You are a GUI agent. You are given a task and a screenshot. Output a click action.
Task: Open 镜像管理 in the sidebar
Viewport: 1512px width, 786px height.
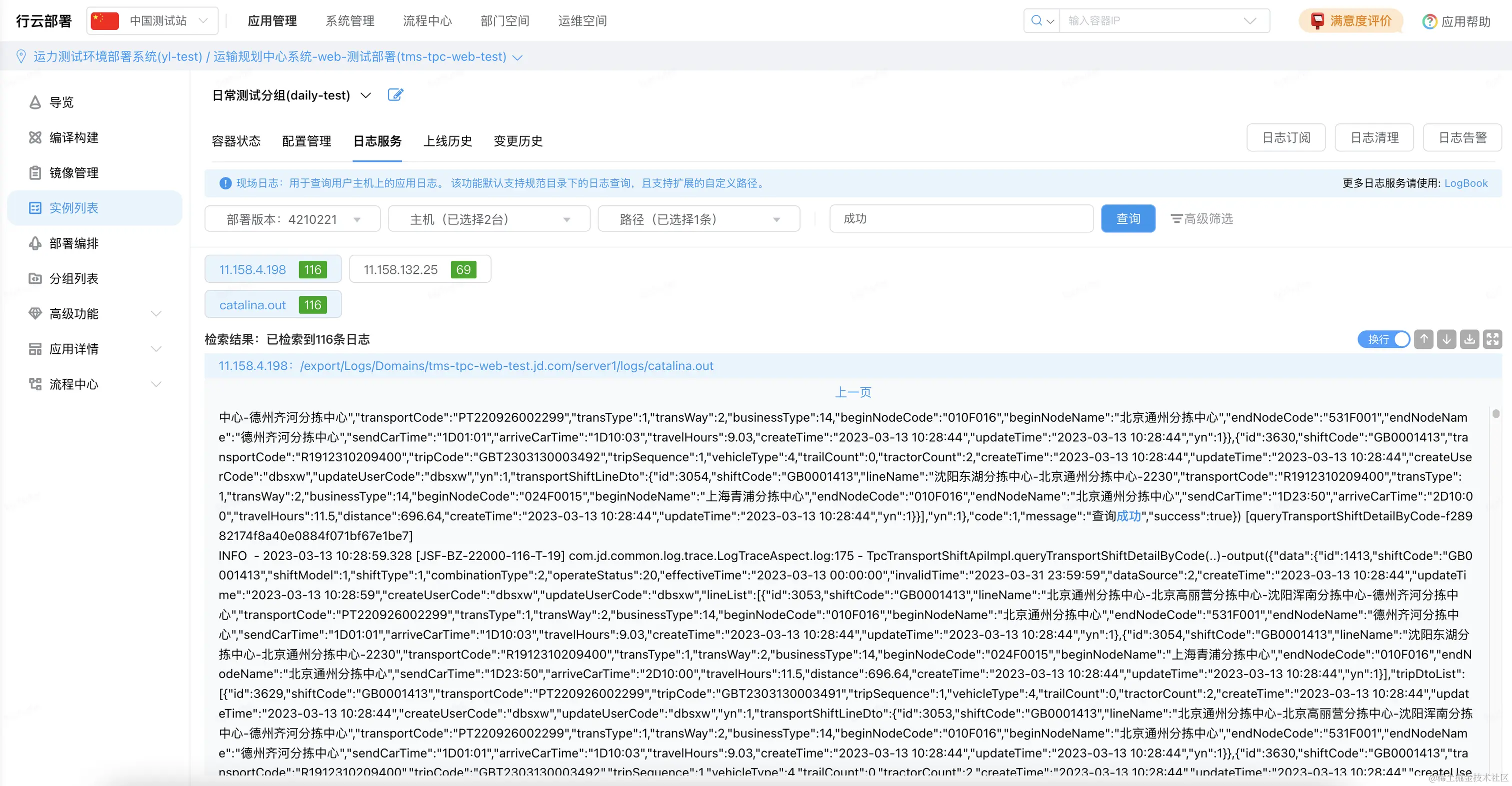(73, 172)
